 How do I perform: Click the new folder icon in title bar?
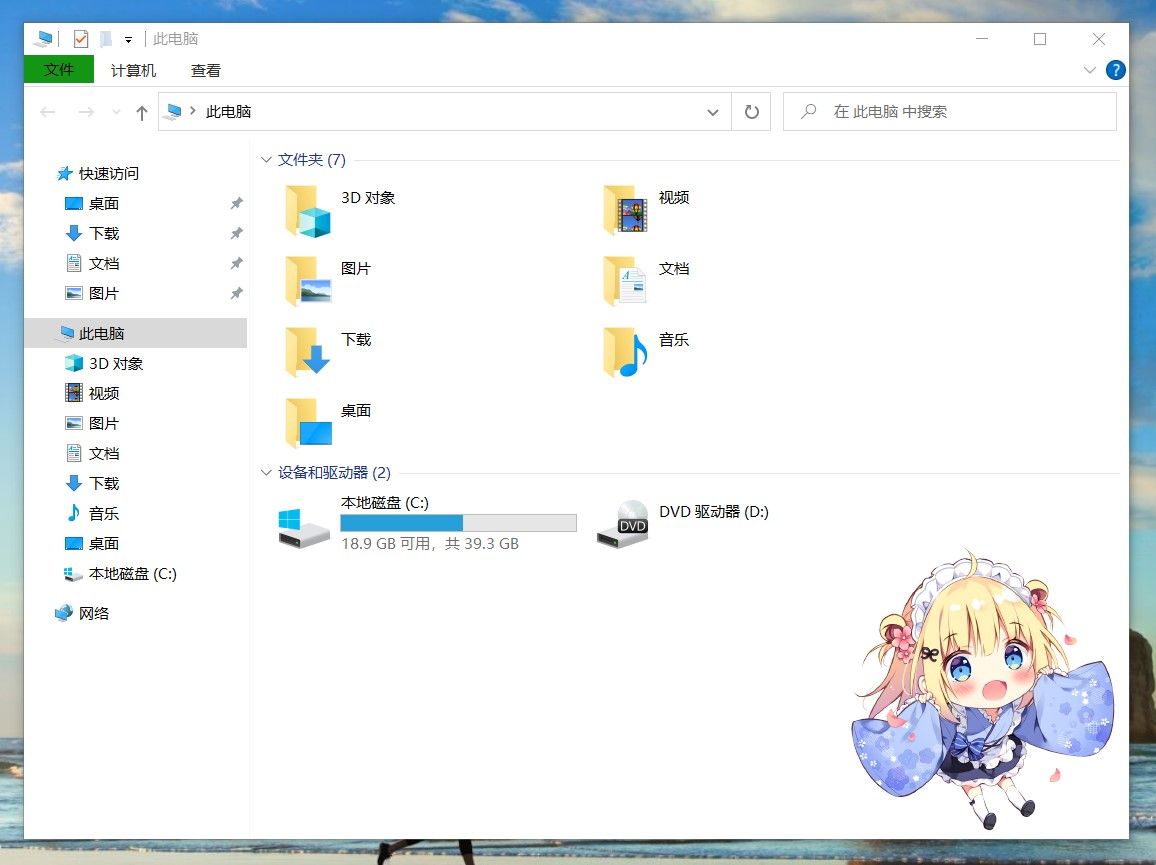click(106, 39)
